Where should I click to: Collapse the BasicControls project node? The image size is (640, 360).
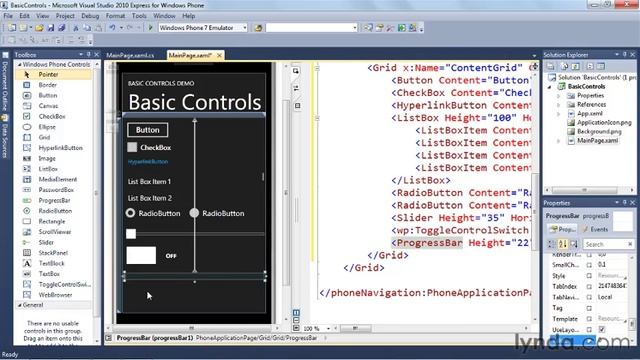coord(549,87)
